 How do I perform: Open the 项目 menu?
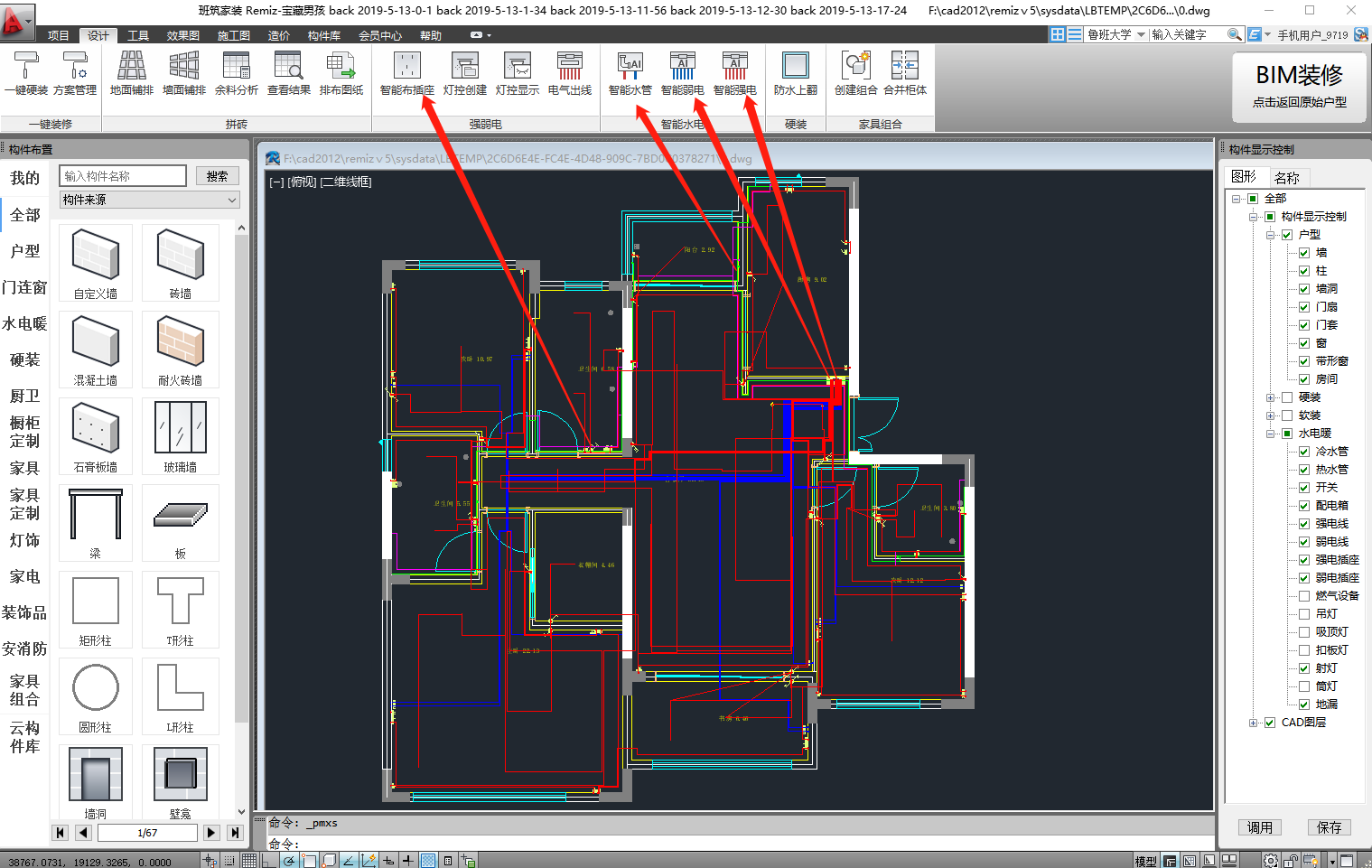point(59,35)
